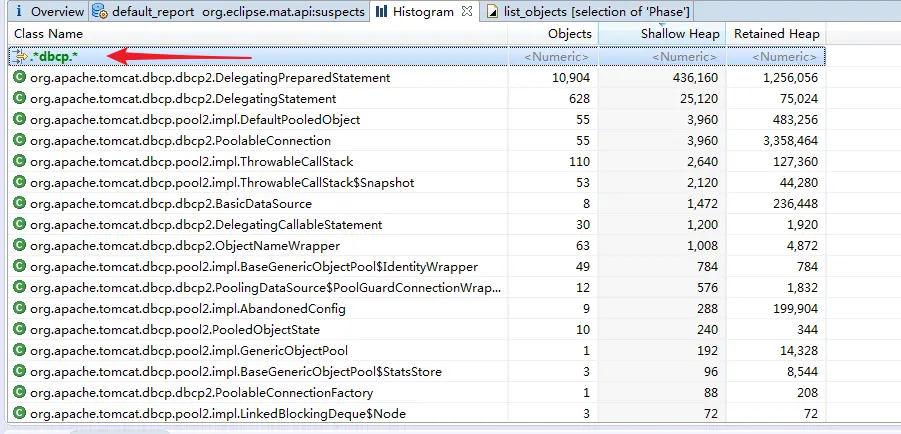Click the list_objects tab icon
Viewport: 901px width, 434px height.
492,11
